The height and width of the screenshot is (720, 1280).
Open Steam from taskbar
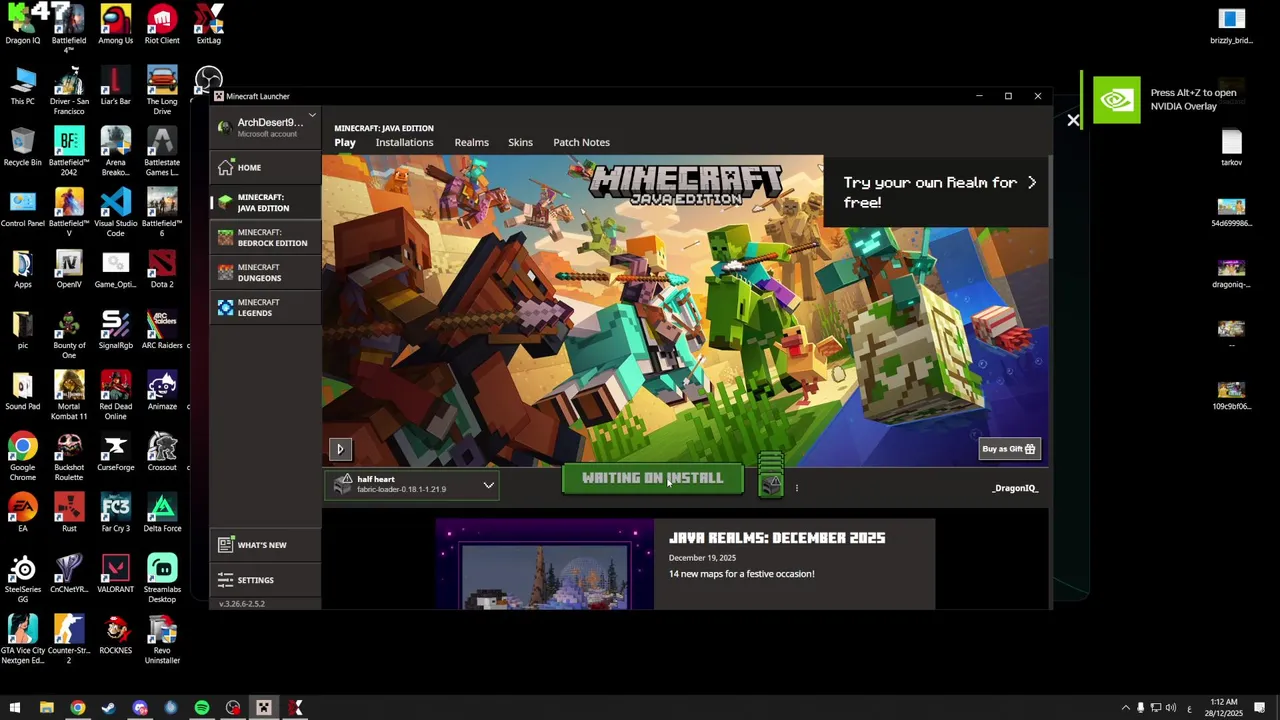coord(108,708)
